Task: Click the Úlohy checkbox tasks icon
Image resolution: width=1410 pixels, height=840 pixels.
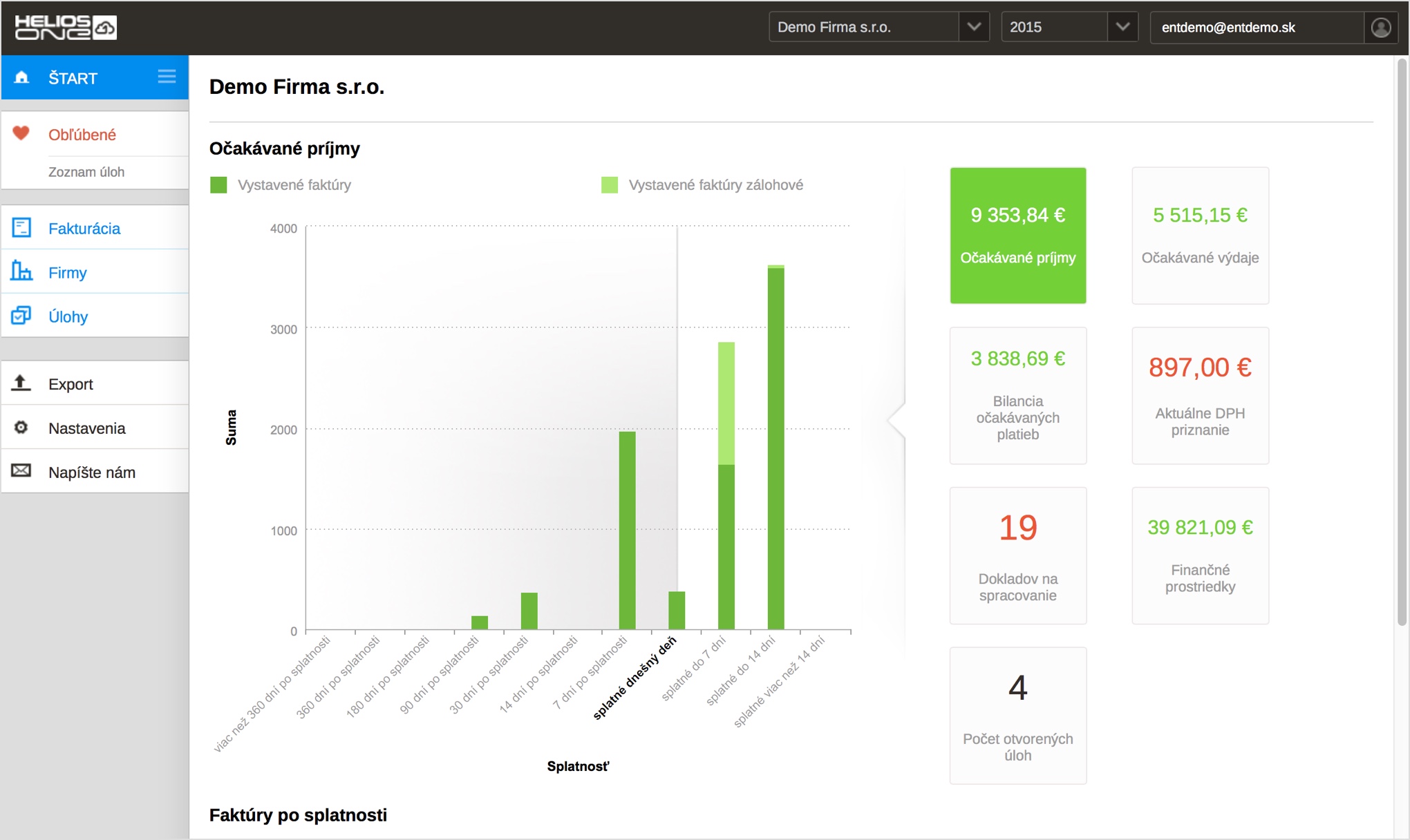Action: (x=21, y=316)
